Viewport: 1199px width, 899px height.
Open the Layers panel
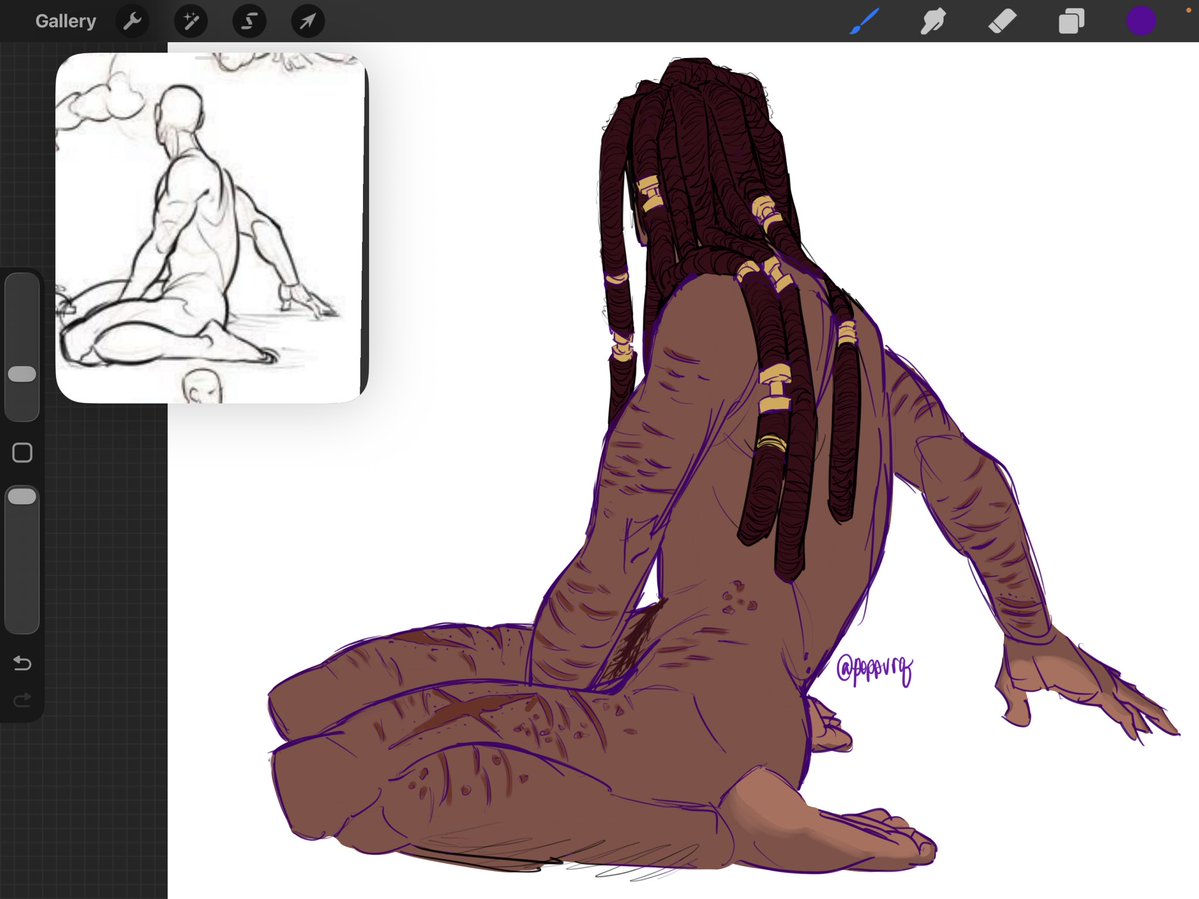1071,21
